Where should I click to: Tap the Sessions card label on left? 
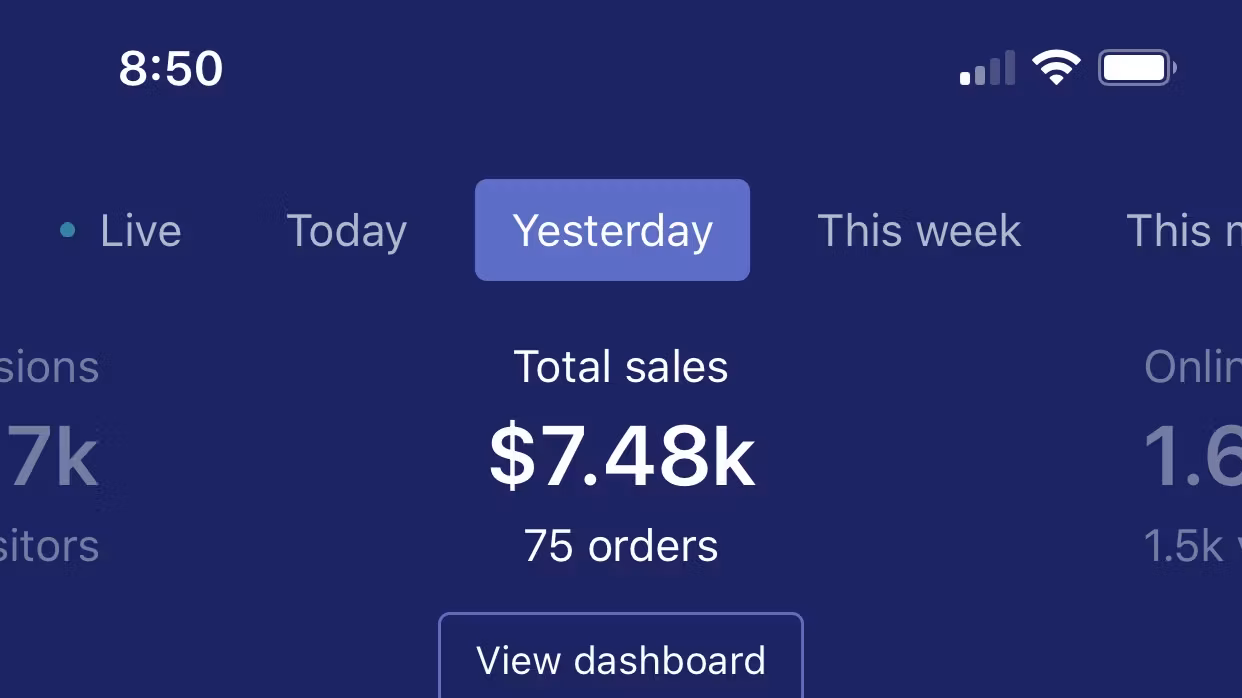click(x=49, y=367)
